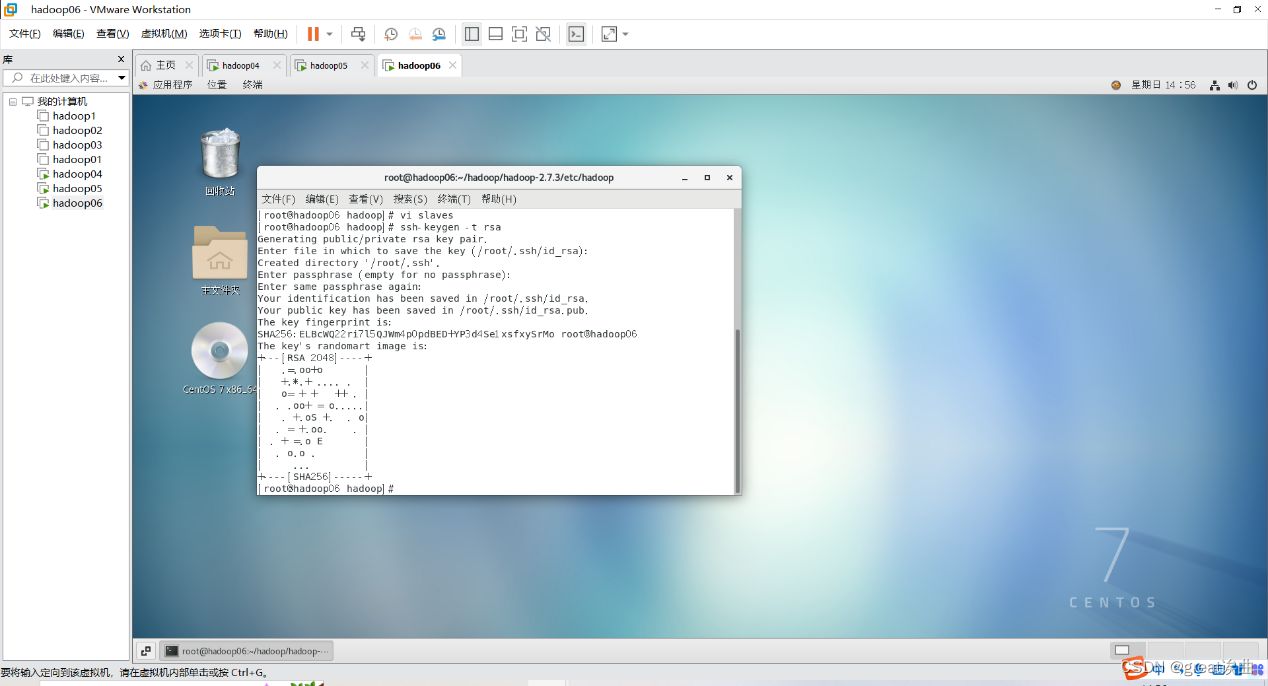Open the library search dropdown arrow
Image resolution: width=1268 pixels, height=686 pixels.
coord(122,78)
